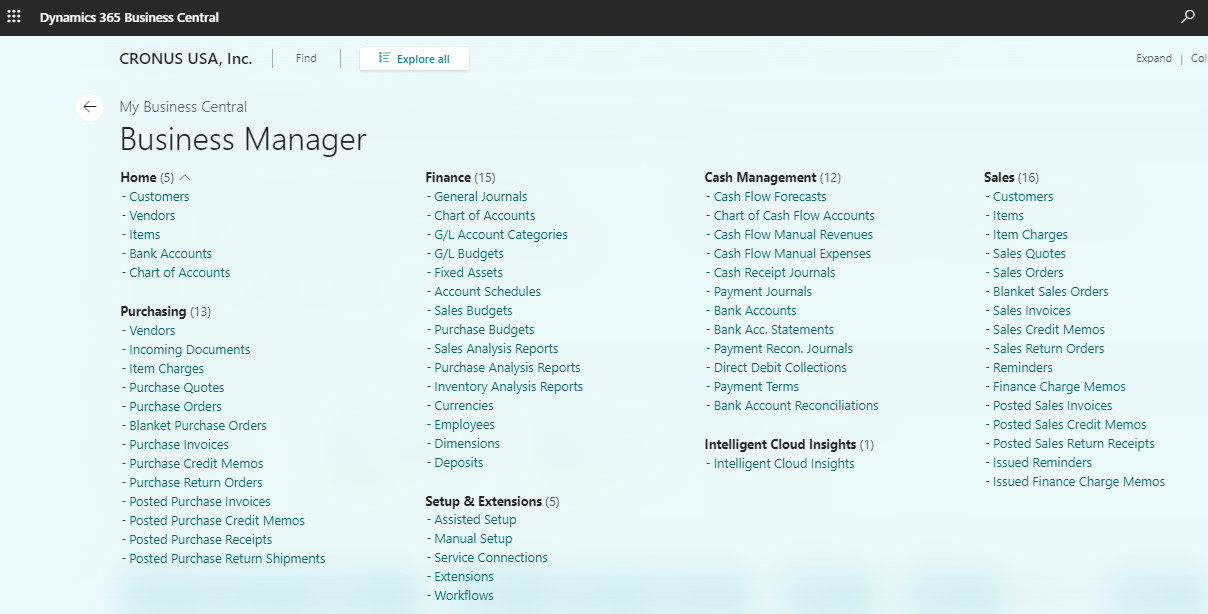The height and width of the screenshot is (614, 1208).
Task: Click Expand in the top right
Action: pos(1154,59)
